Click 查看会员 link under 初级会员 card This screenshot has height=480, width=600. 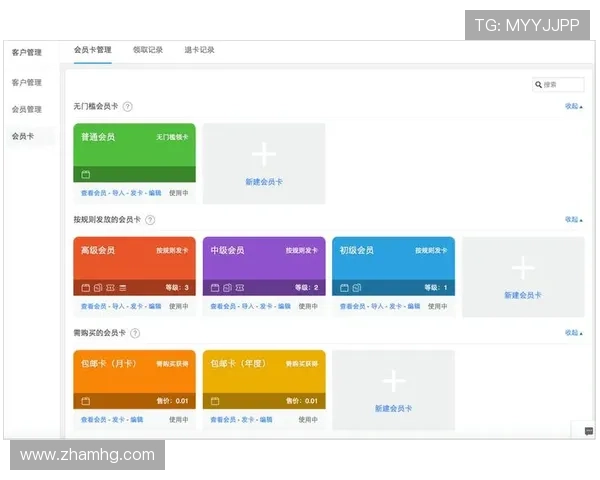pyautogui.click(x=352, y=306)
